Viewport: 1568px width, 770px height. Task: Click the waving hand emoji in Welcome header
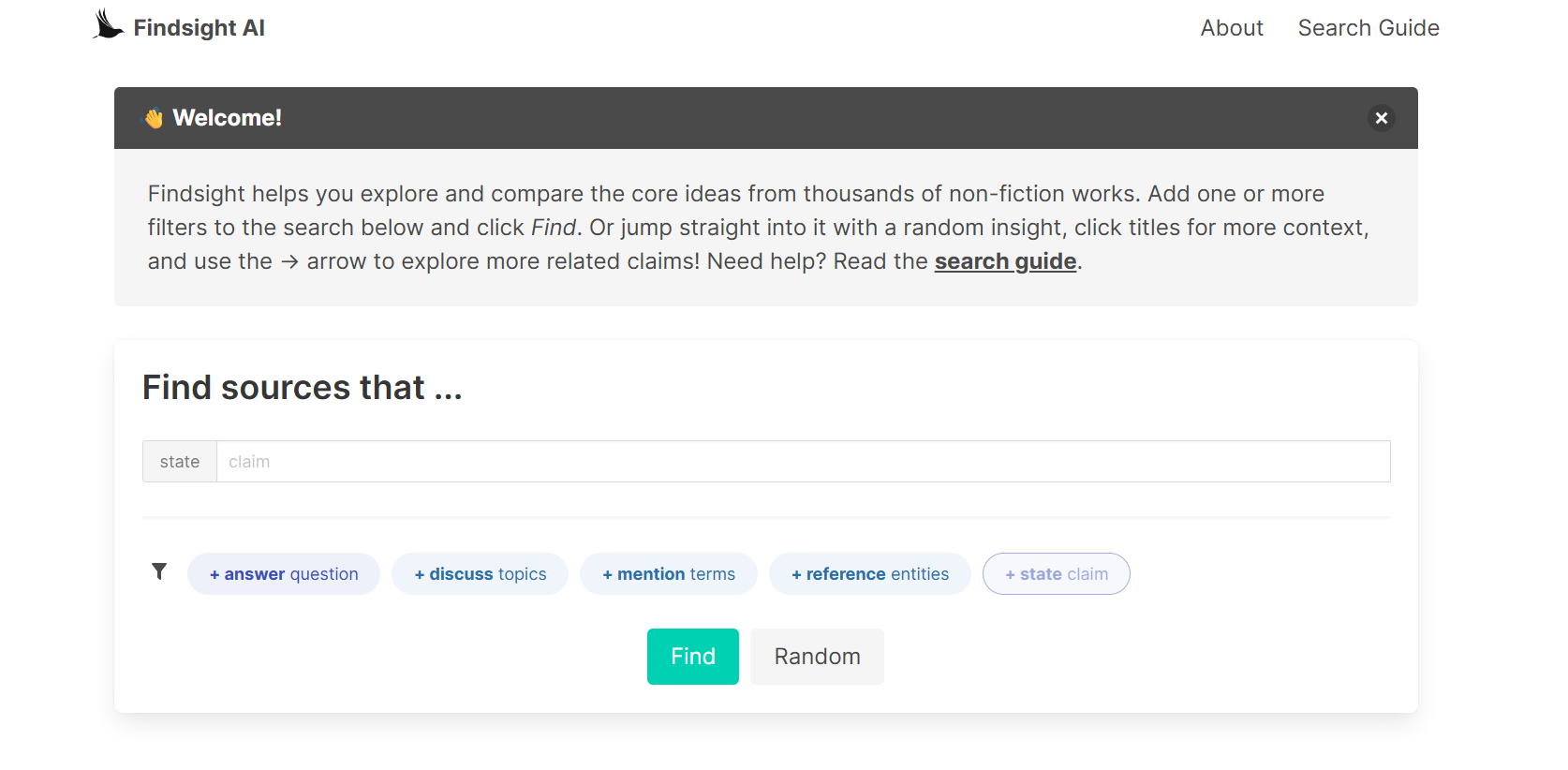point(154,119)
